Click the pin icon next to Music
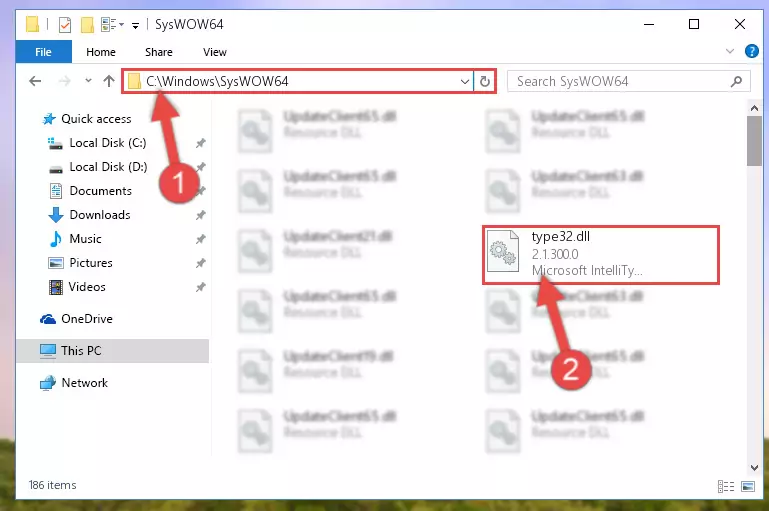Viewport: 769px width, 511px height. 200,239
